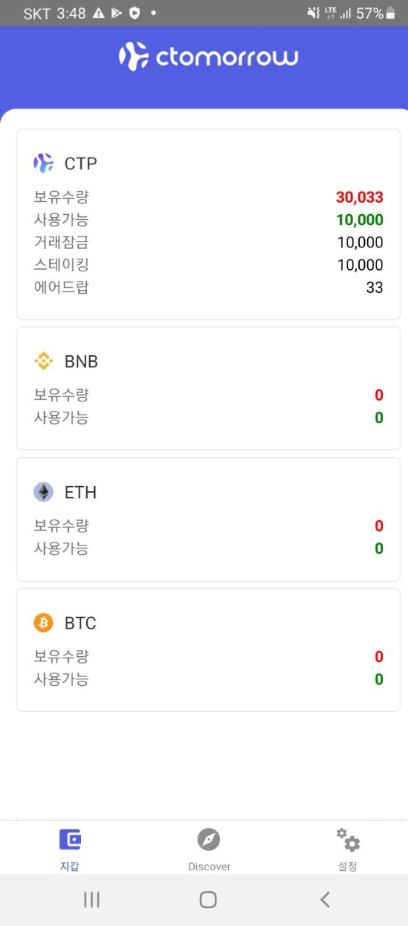Tap the wallet icon in bottom bar

(x=70, y=839)
